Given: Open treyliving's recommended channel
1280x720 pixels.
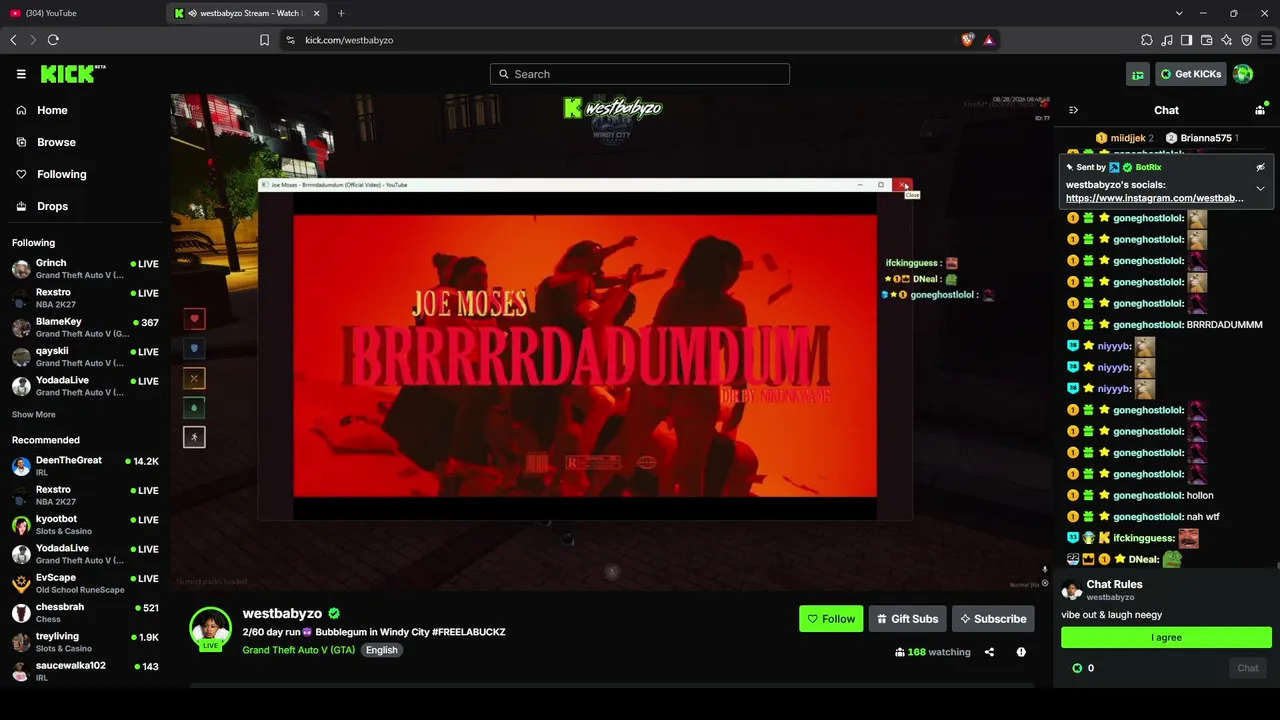Looking at the screenshot, I should [84, 642].
